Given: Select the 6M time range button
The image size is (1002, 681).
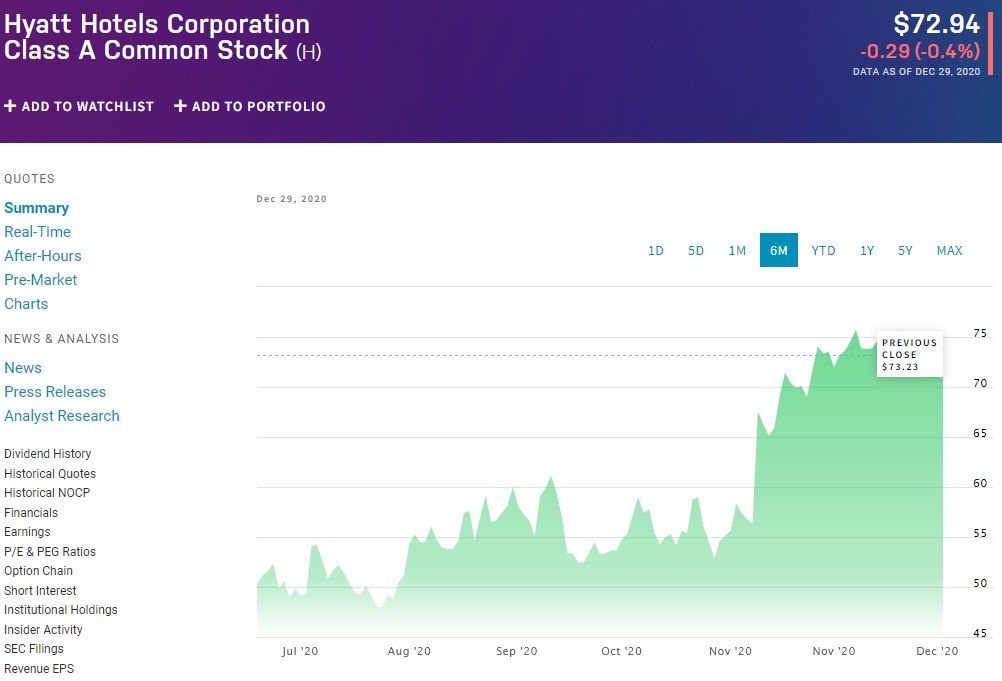Looking at the screenshot, I should pyautogui.click(x=779, y=250).
